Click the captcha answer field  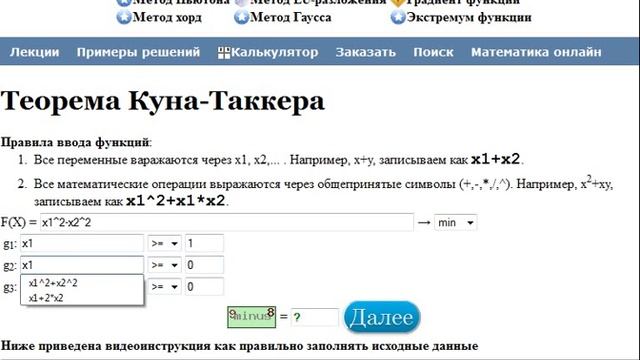click(314, 317)
